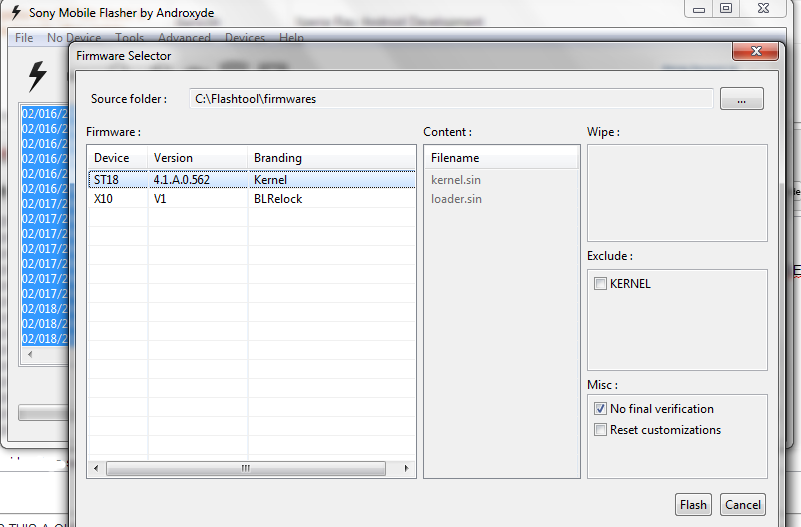The height and width of the screenshot is (527, 801).
Task: Click the firmware list scroll right arrow
Action: point(406,468)
